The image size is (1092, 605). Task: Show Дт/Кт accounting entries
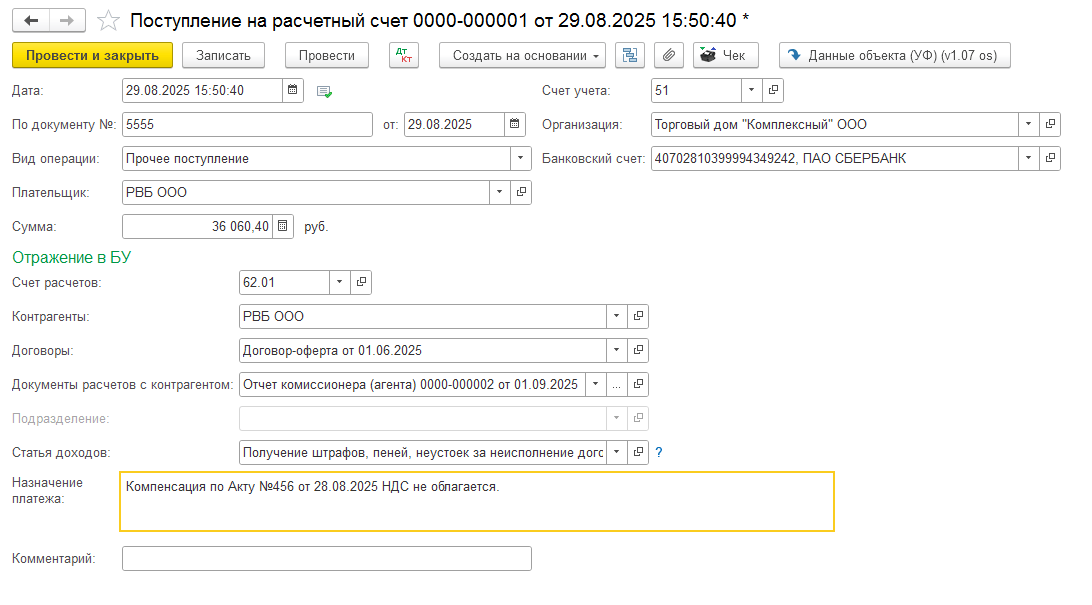click(x=404, y=55)
